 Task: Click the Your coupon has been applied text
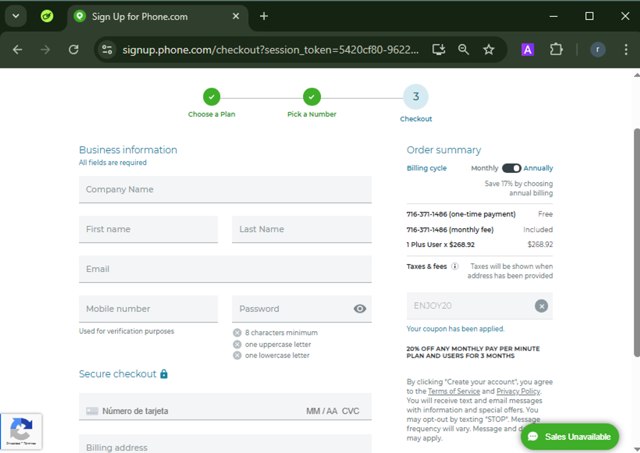coord(455,329)
